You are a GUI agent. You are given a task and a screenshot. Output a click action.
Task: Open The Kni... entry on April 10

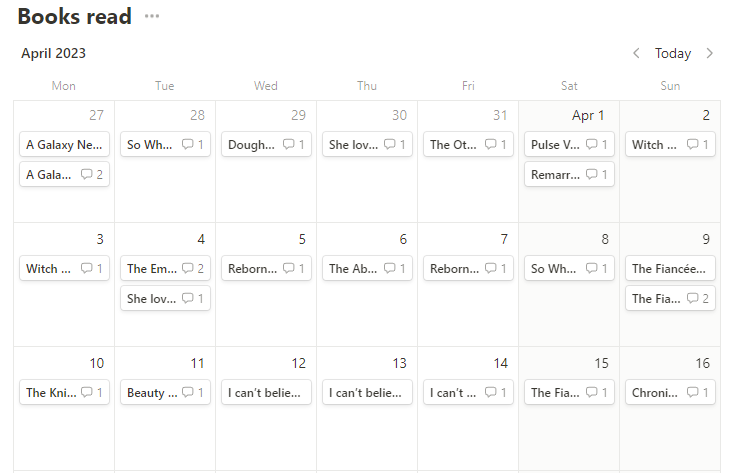pyautogui.click(x=49, y=392)
